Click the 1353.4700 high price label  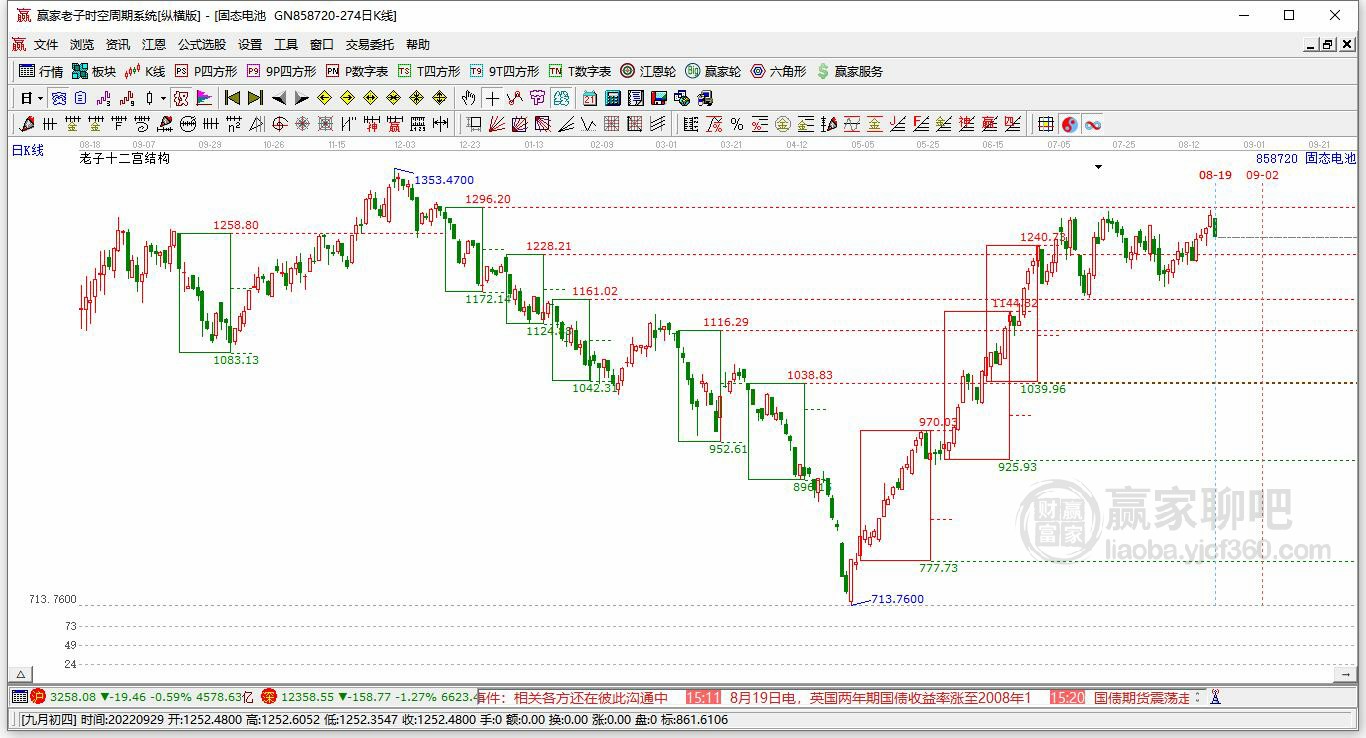coord(444,180)
